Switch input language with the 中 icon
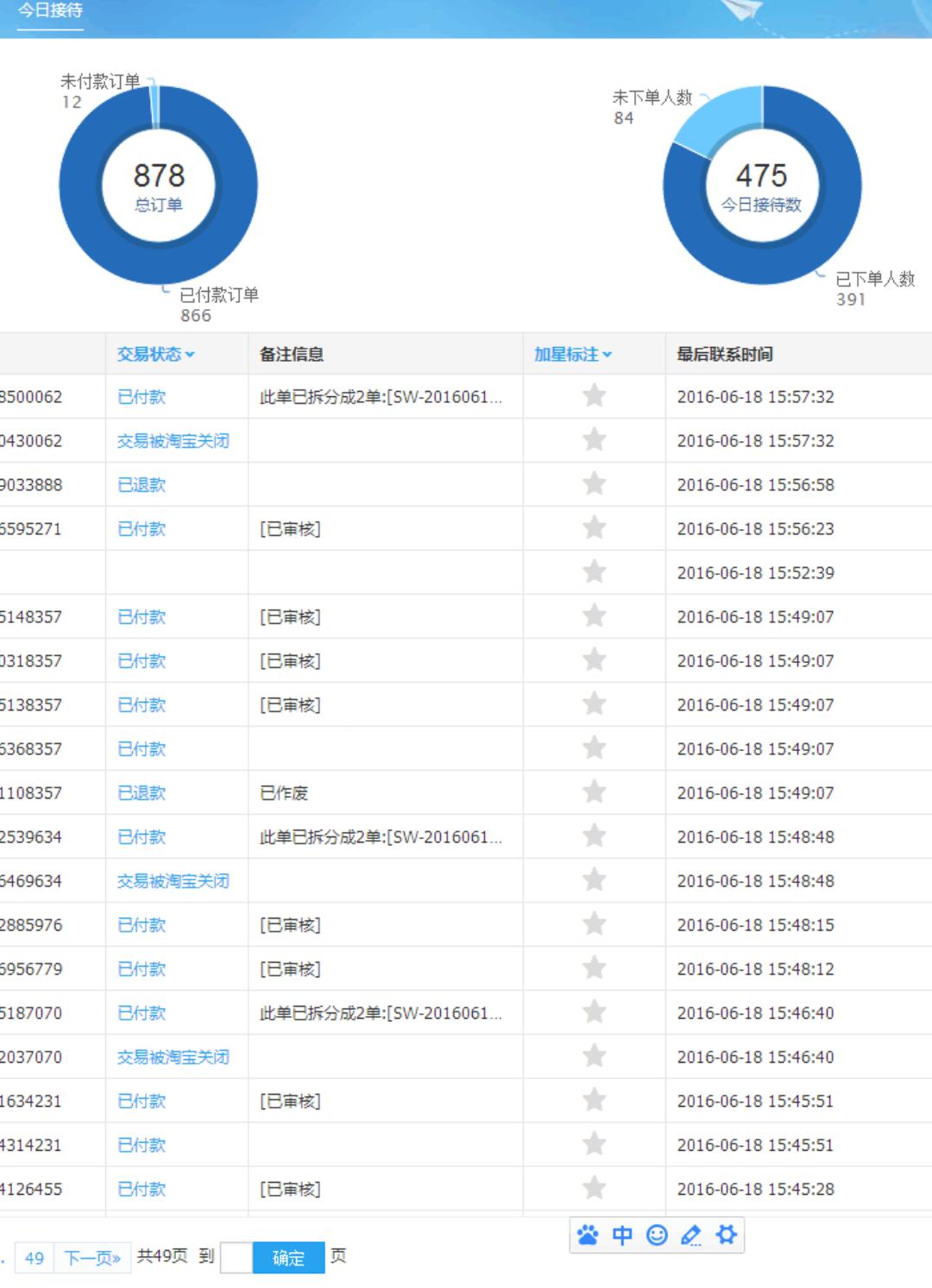932x1288 pixels. click(622, 1235)
